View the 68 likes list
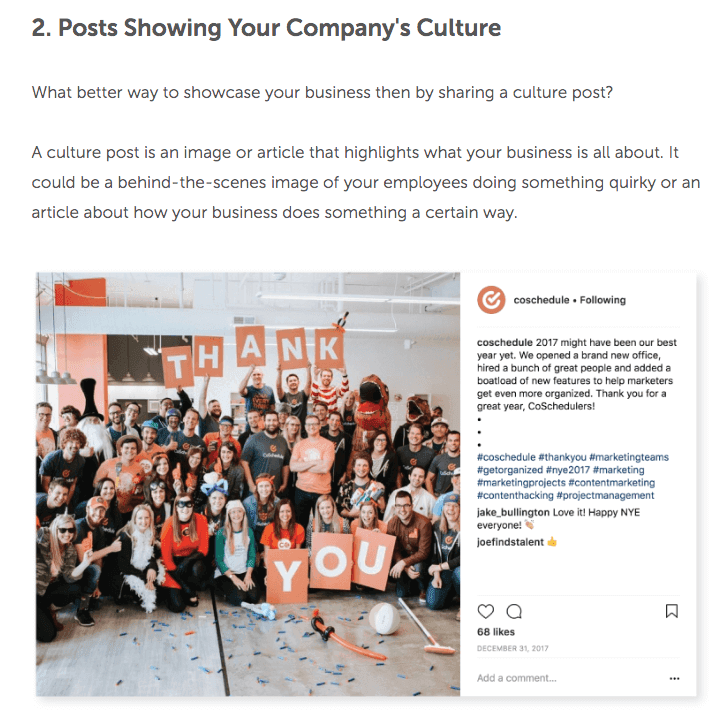 495,632
